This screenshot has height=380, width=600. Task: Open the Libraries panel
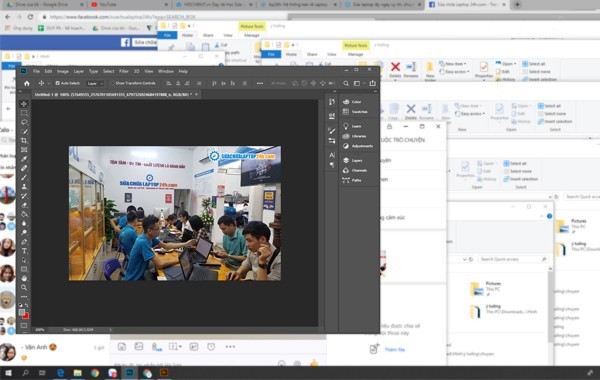coord(354,136)
